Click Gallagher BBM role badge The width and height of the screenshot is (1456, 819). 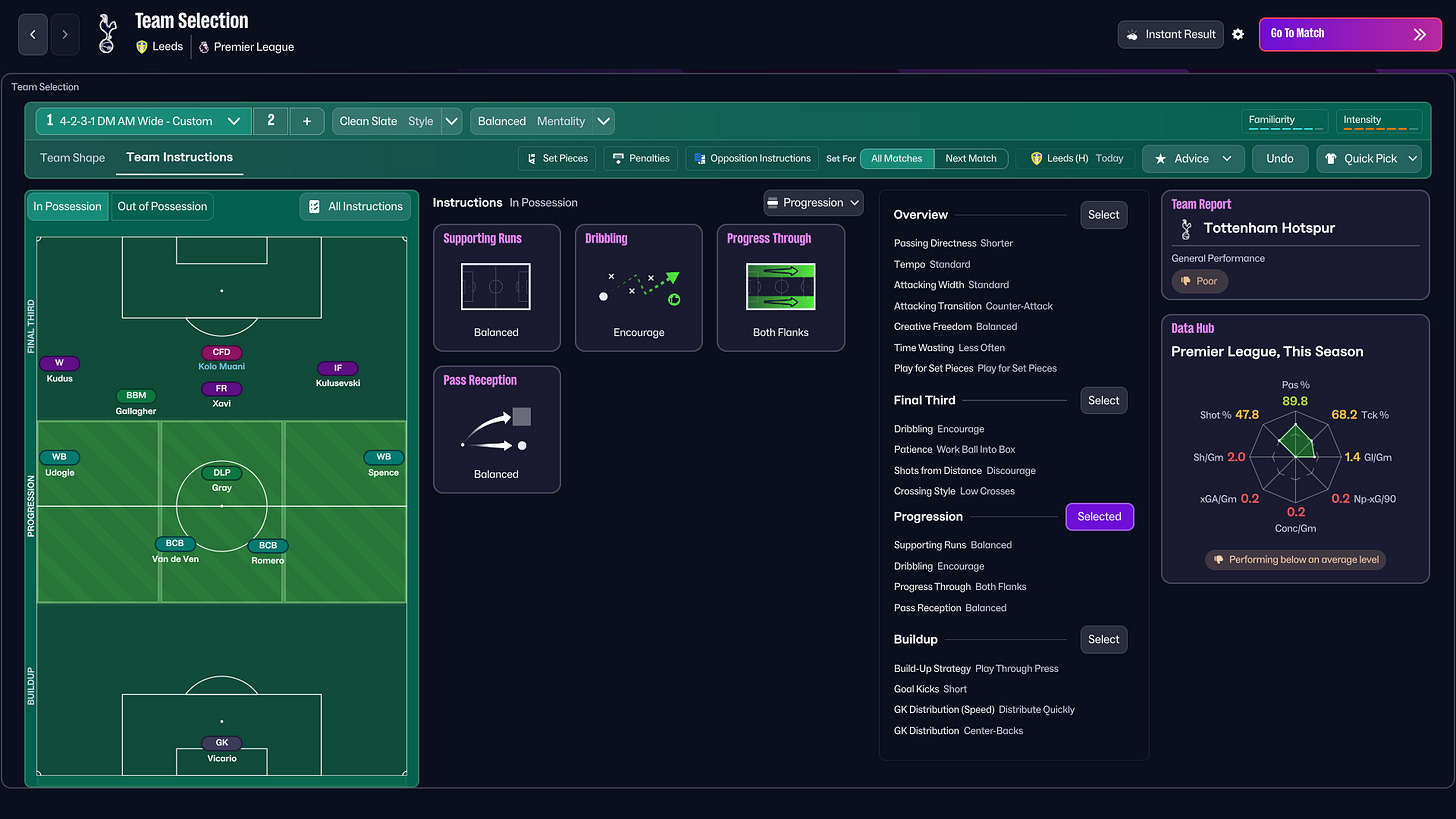(x=136, y=396)
